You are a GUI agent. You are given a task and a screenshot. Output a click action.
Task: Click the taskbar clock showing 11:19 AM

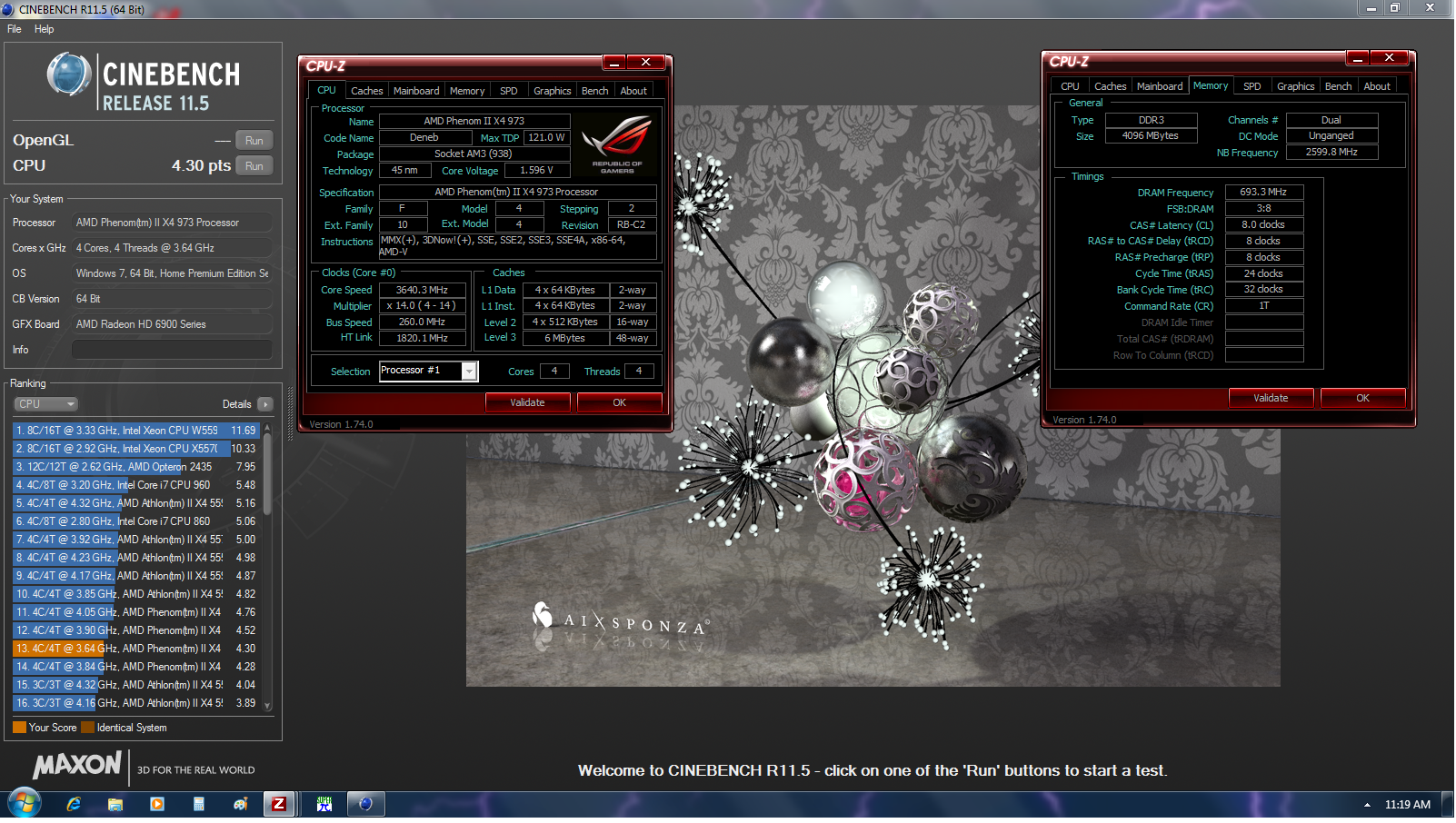(1407, 805)
